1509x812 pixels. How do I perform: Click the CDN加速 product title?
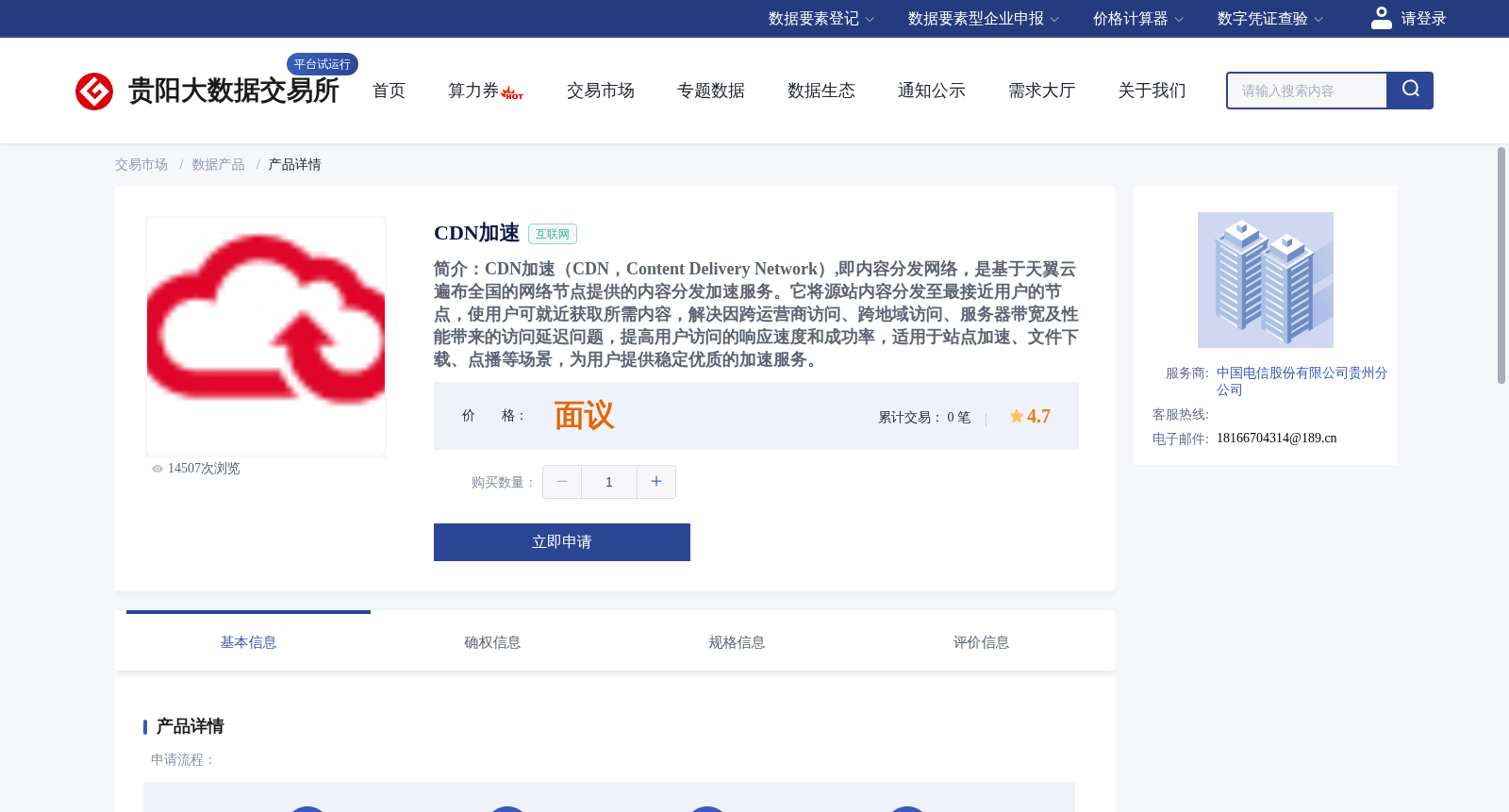[476, 233]
